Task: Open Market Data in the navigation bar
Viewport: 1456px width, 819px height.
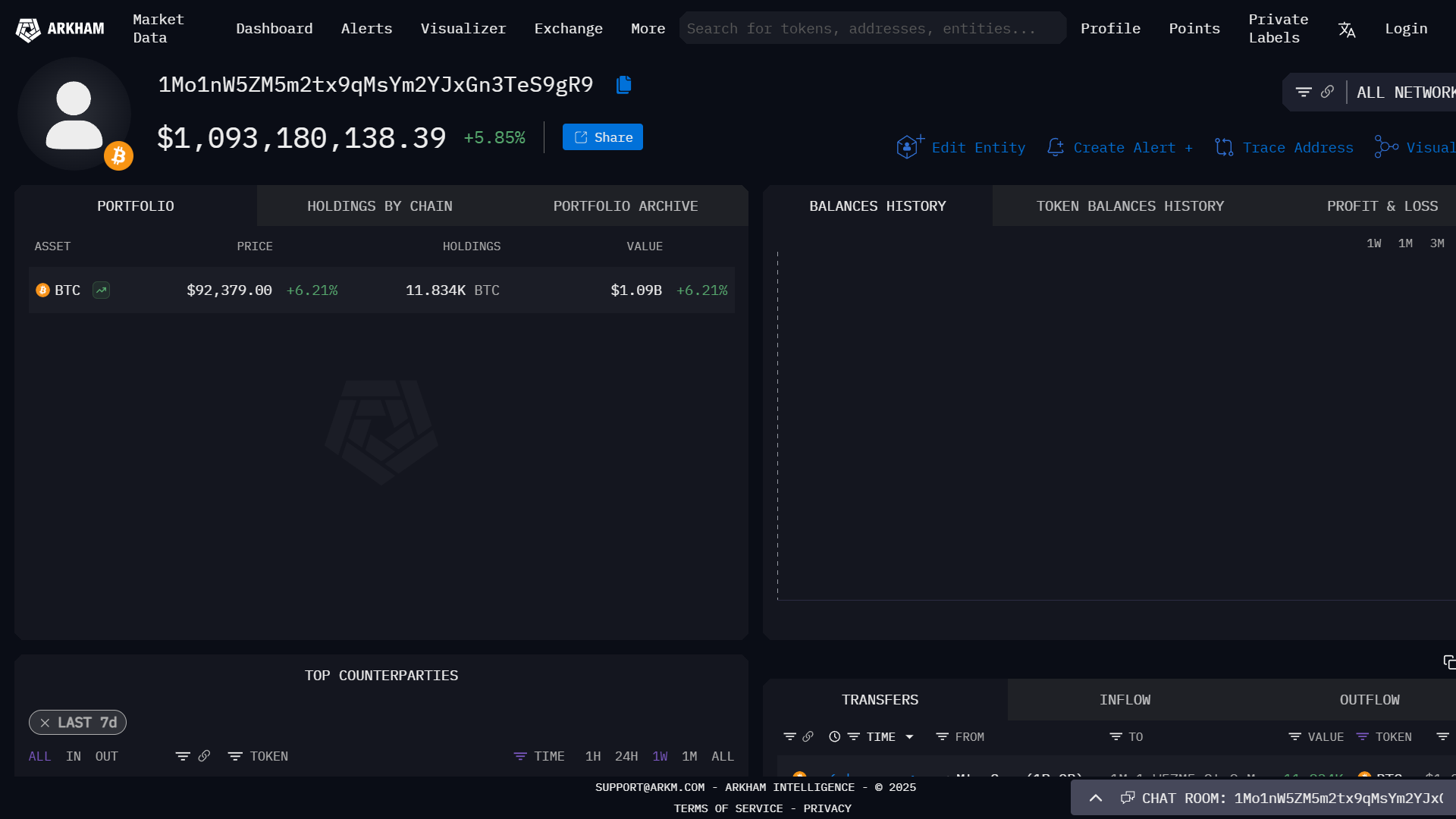Action: tap(158, 29)
